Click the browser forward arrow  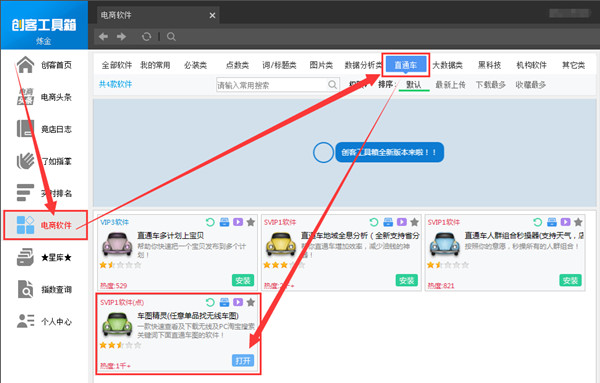121,37
